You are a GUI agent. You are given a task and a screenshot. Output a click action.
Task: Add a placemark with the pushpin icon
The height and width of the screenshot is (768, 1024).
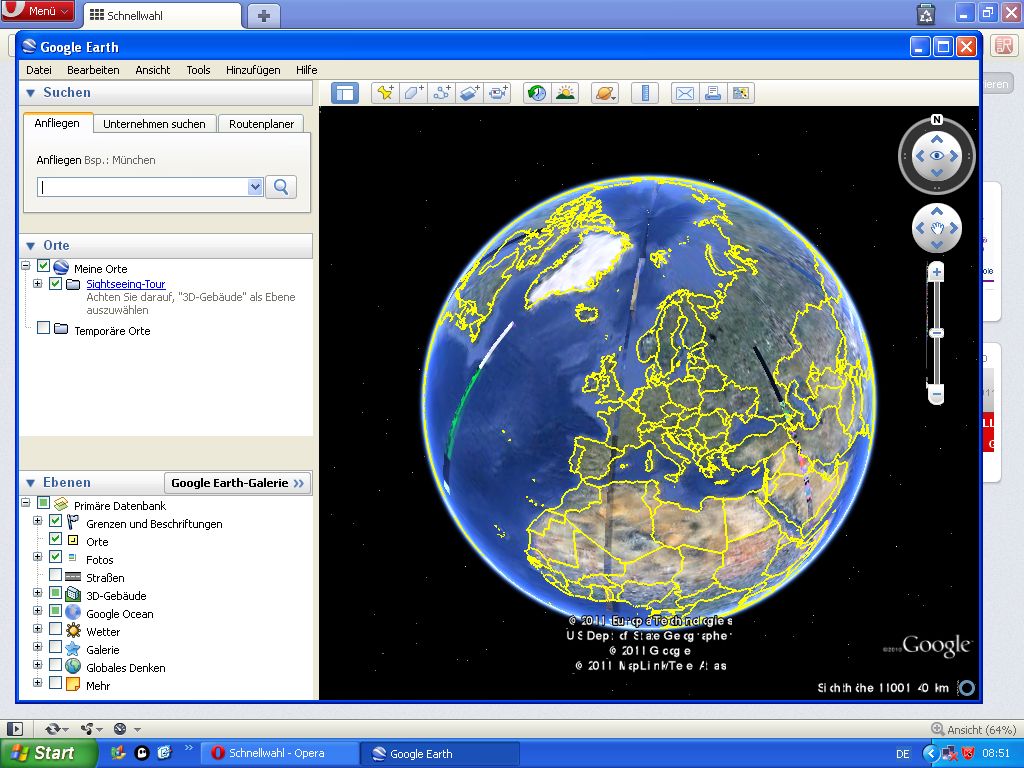point(385,93)
